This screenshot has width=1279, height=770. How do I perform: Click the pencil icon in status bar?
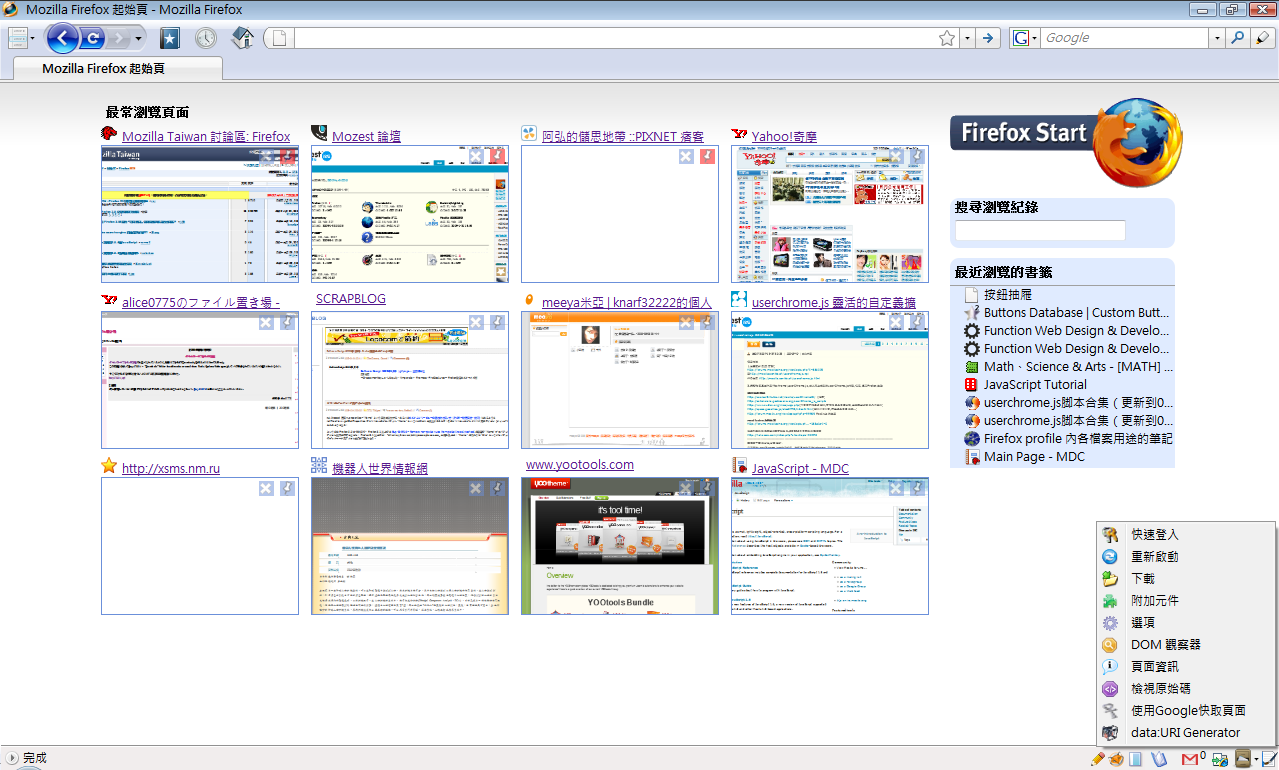[1098, 759]
